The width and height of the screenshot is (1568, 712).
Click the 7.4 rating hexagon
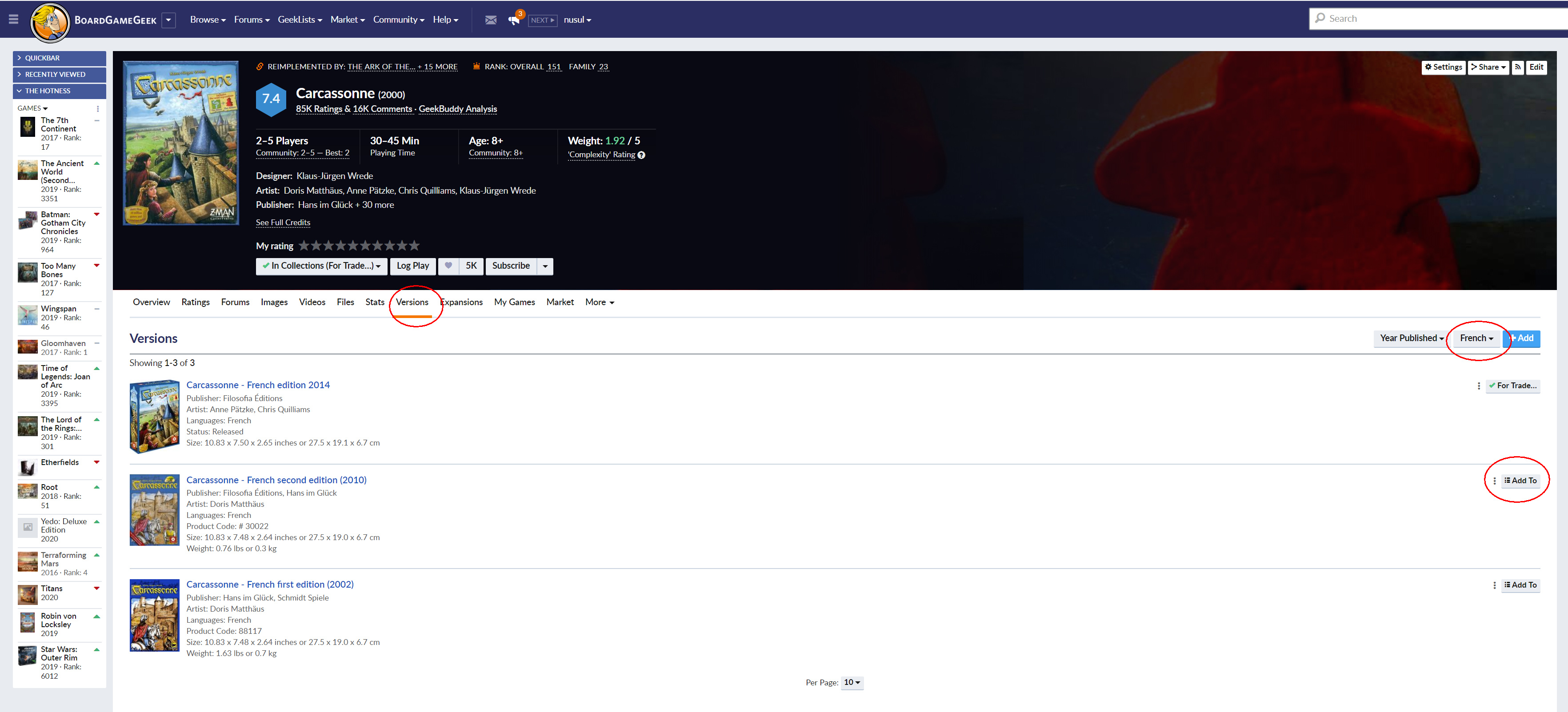271,99
